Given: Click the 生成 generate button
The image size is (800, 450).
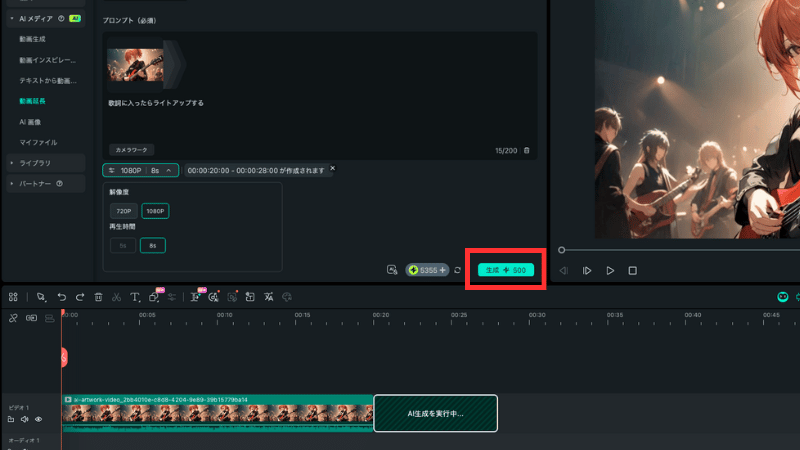Looking at the screenshot, I should 505,270.
